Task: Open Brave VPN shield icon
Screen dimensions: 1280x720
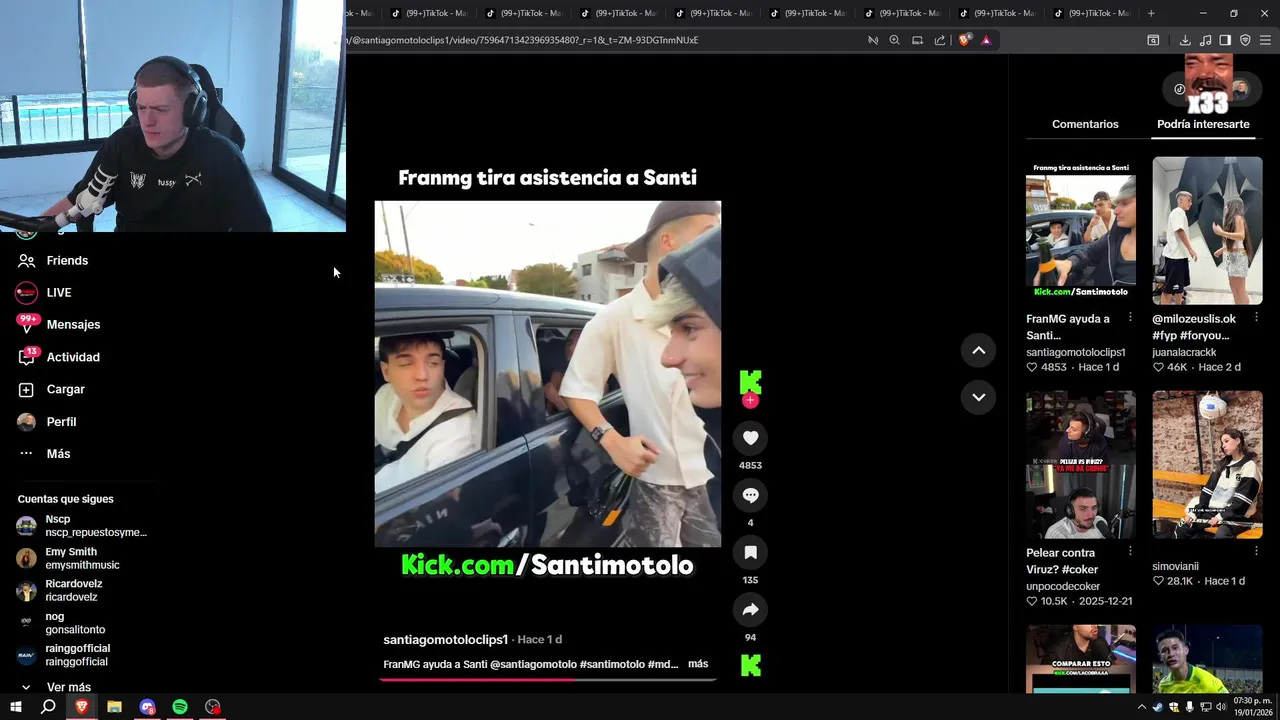Action: pos(1245,40)
